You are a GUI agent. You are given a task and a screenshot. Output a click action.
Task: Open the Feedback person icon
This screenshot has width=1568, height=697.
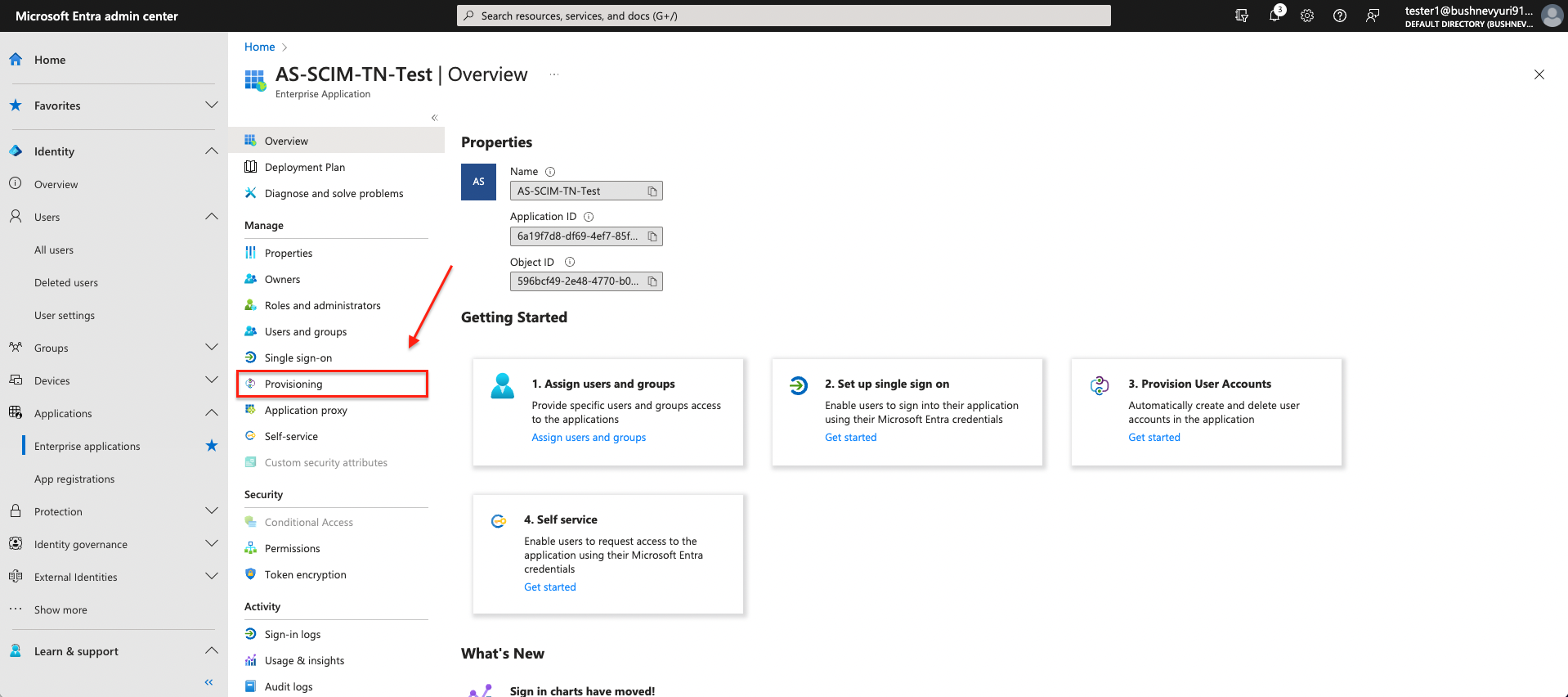point(1373,16)
